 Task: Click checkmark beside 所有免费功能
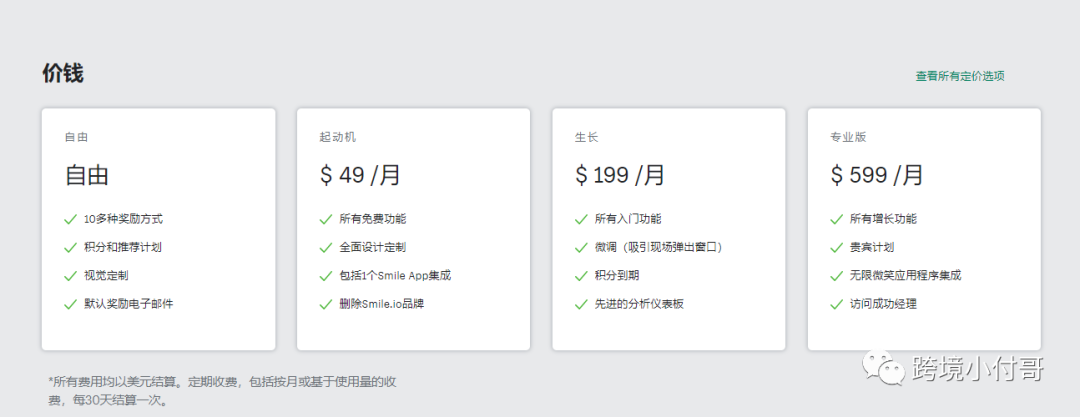point(326,219)
